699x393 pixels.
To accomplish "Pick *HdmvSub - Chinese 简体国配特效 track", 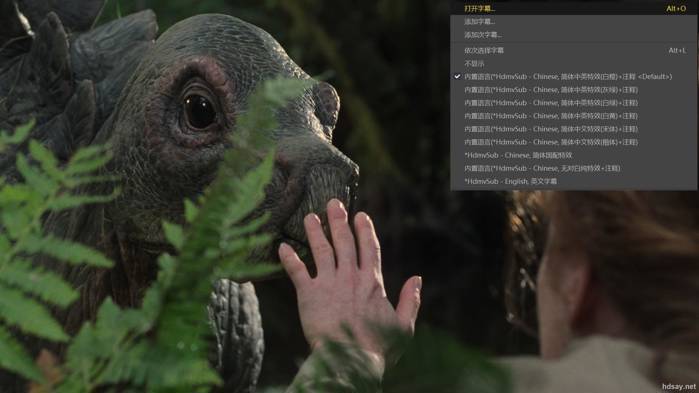I will coord(574,155).
